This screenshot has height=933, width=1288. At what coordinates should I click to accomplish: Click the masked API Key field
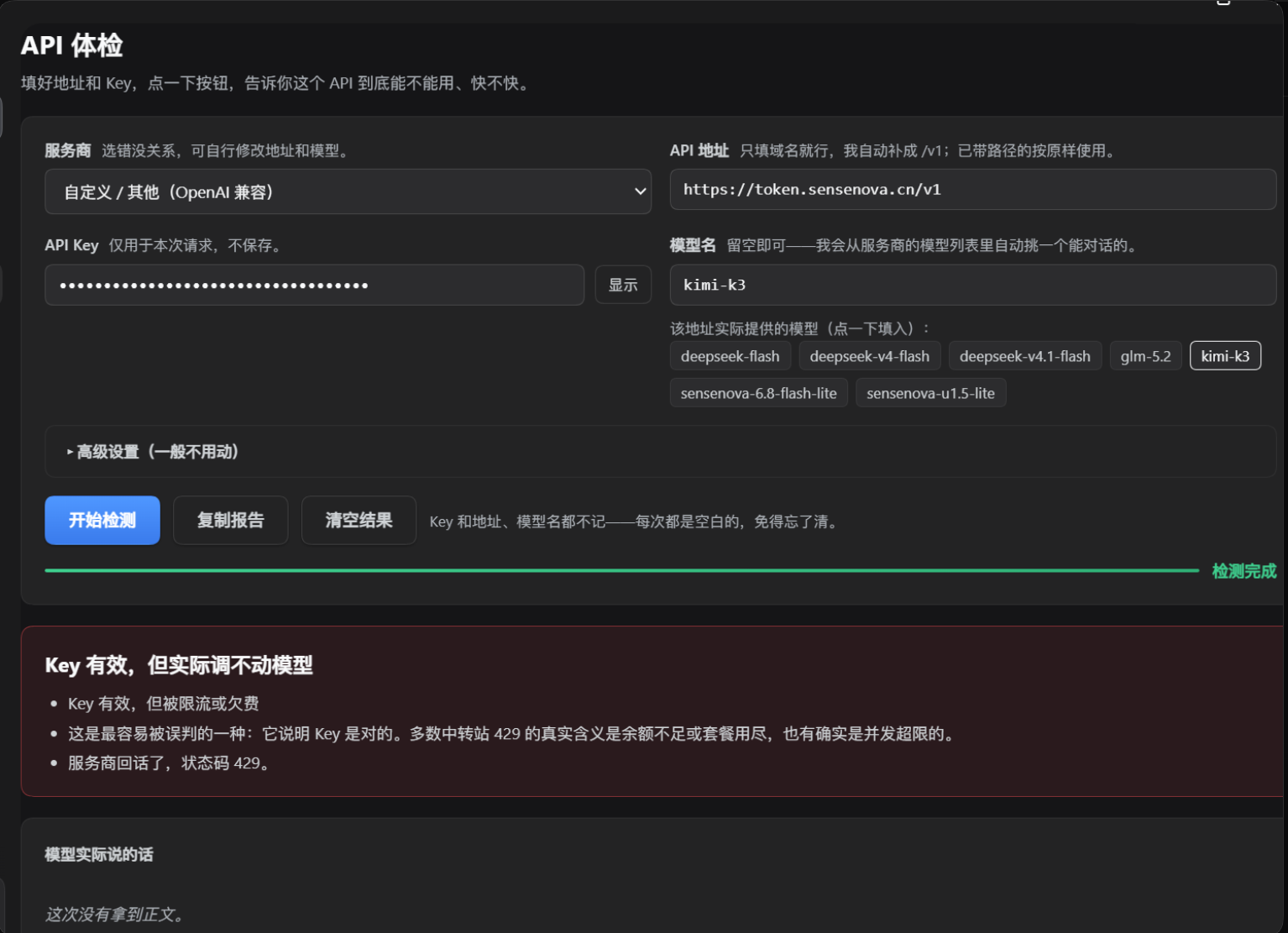[314, 285]
